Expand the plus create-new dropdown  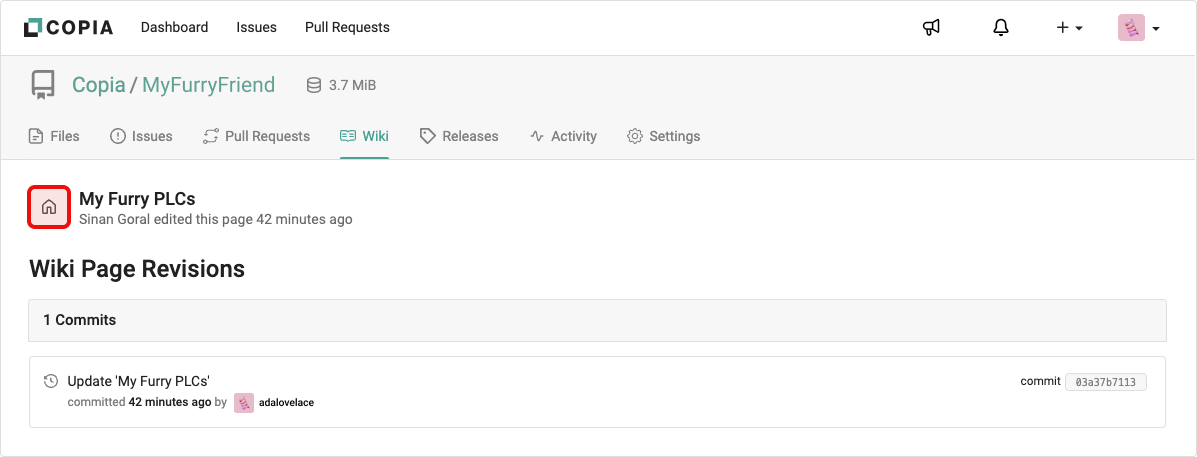[x=1069, y=28]
